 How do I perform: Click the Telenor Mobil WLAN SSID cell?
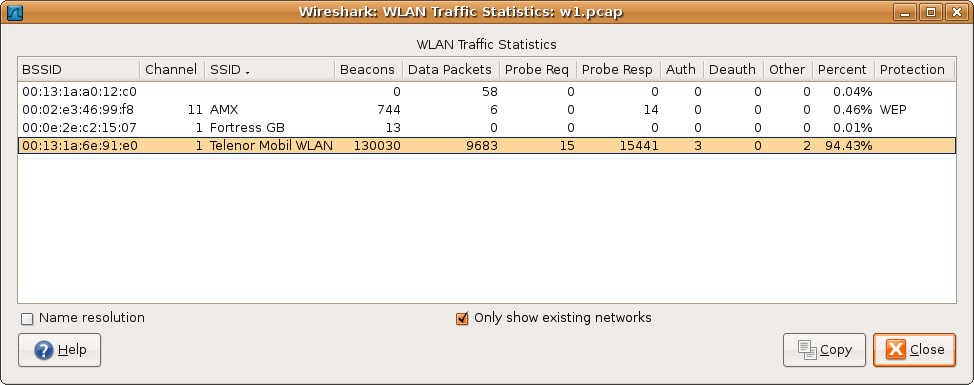coord(271,146)
